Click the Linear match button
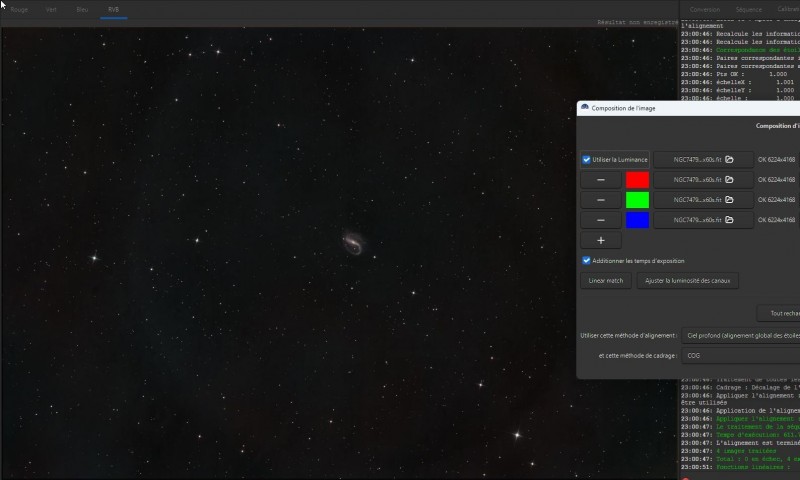Viewport: 800px width, 480px height. click(606, 281)
